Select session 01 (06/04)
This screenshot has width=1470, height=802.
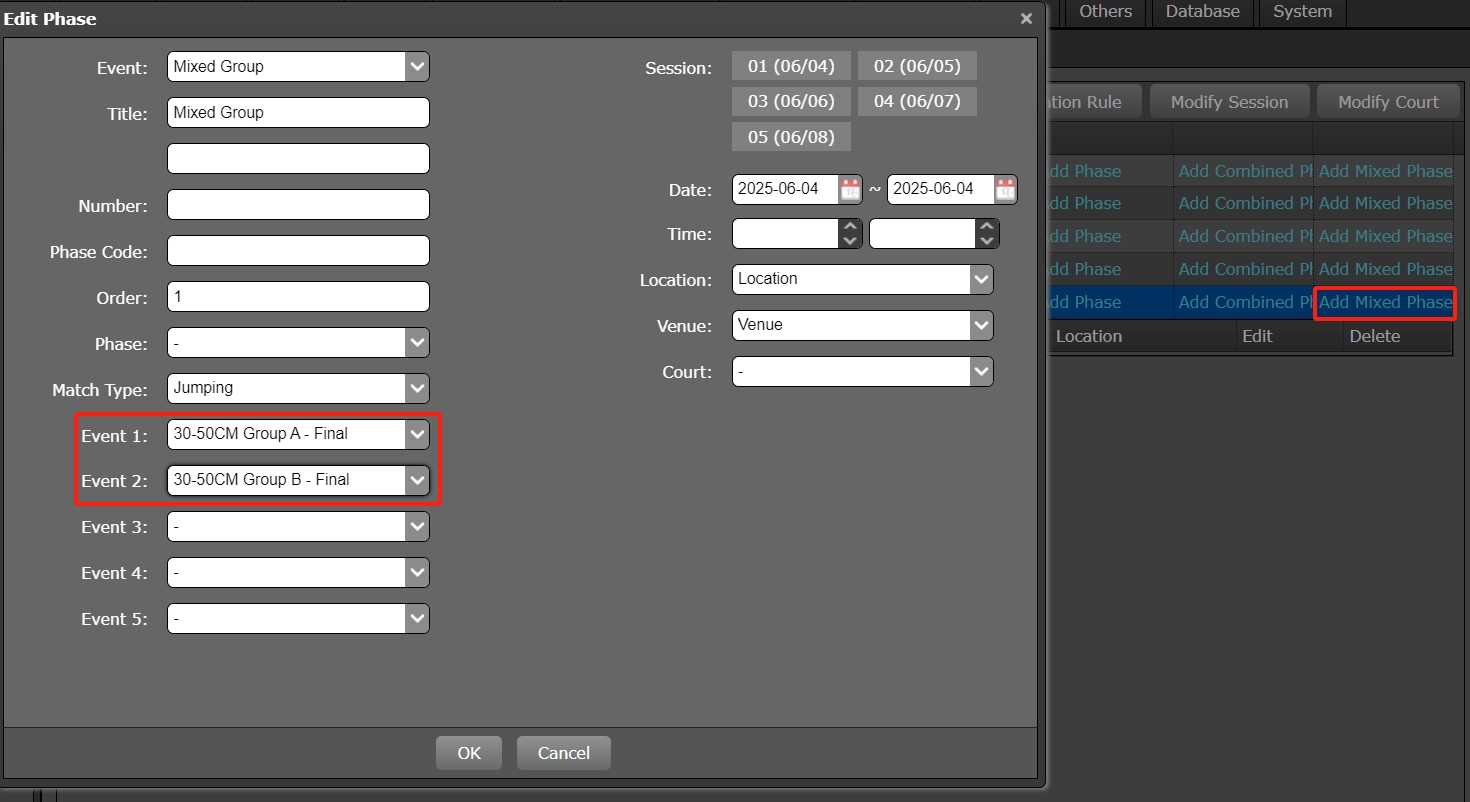point(791,65)
